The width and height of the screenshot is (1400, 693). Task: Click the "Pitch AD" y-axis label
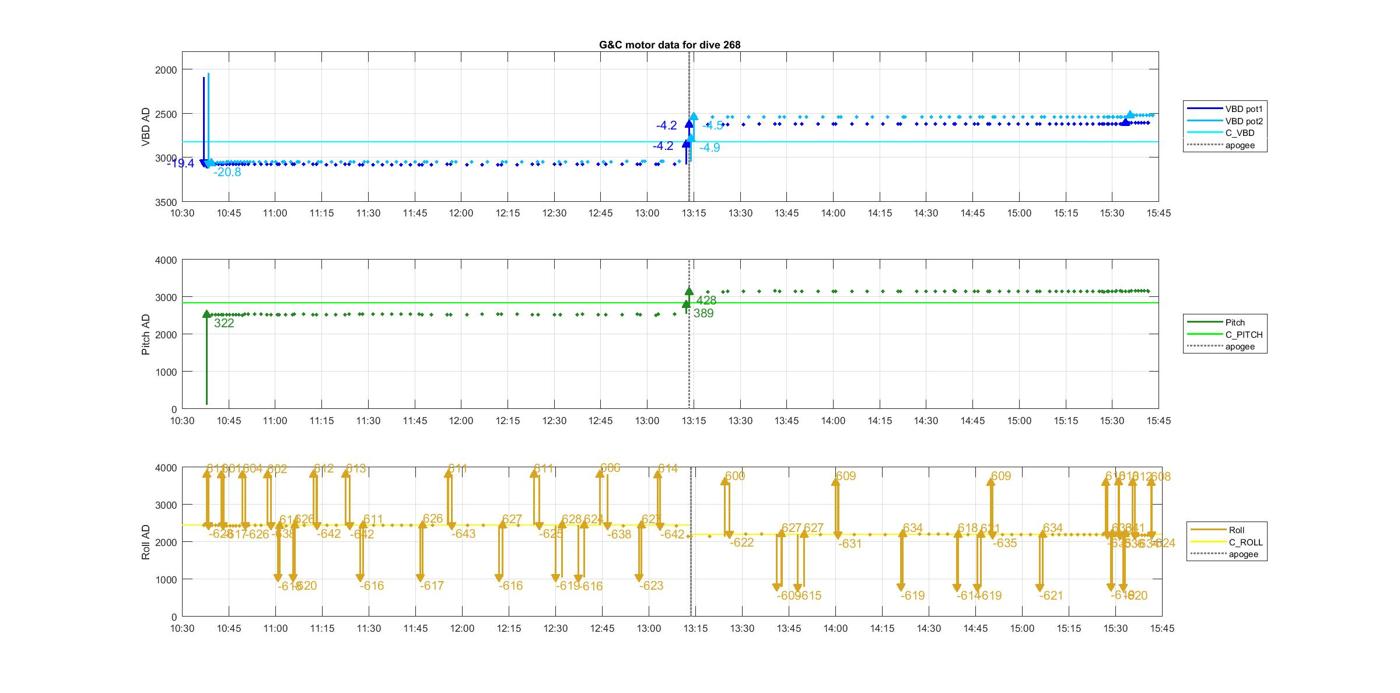pos(146,335)
